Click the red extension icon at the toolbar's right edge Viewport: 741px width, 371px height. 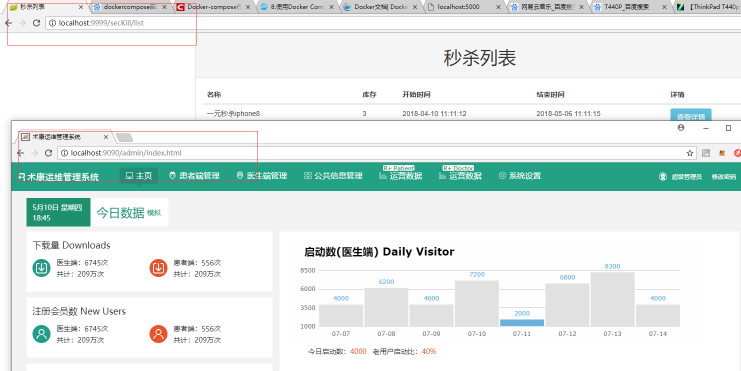coord(737,153)
